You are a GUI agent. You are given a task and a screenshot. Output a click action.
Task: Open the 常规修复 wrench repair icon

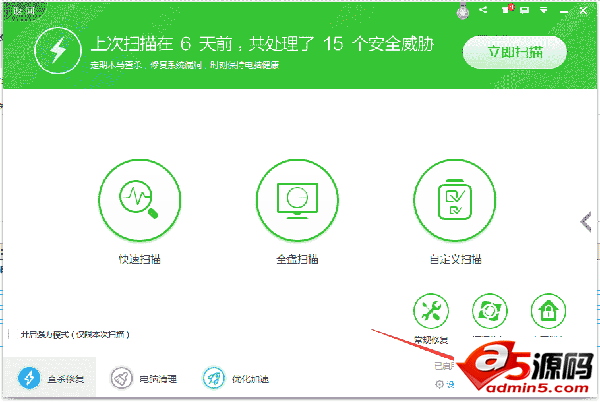click(x=431, y=311)
